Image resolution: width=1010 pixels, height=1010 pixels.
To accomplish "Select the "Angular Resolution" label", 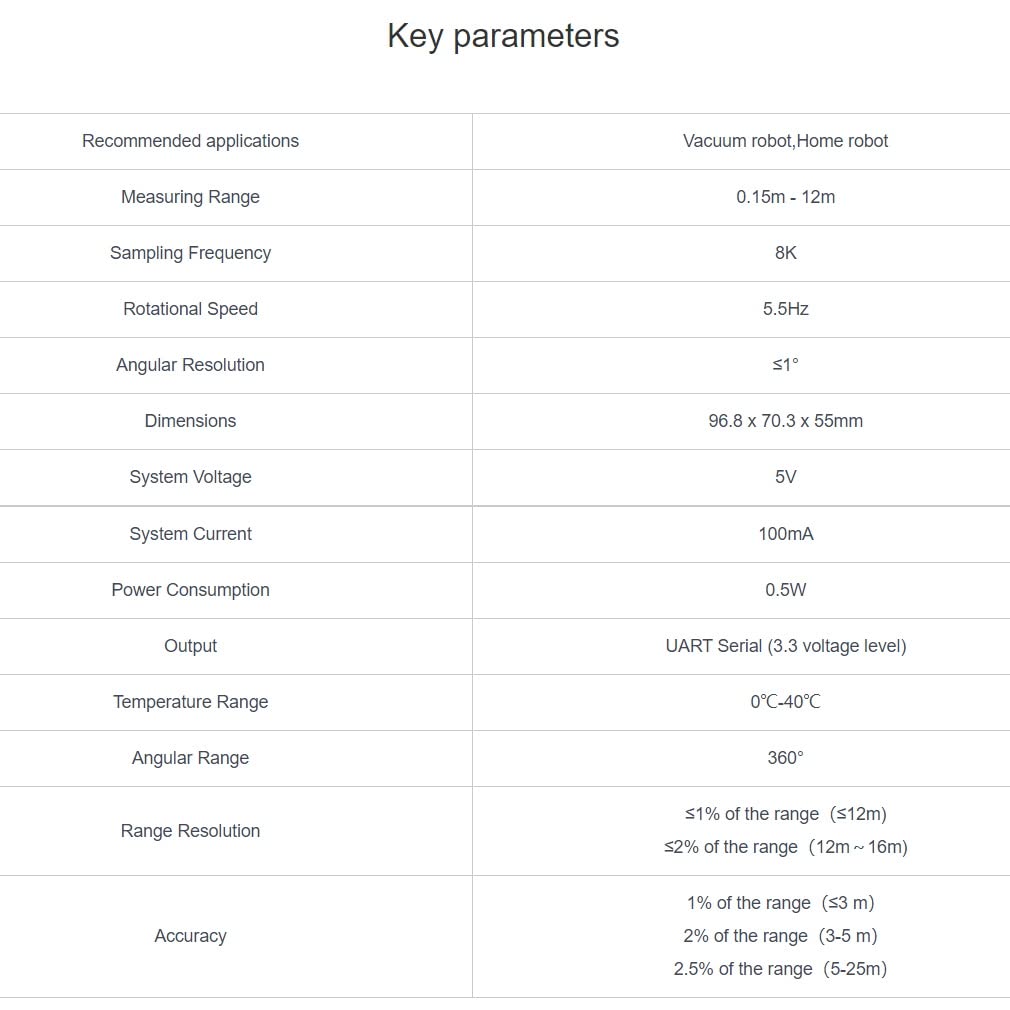I will point(190,365).
